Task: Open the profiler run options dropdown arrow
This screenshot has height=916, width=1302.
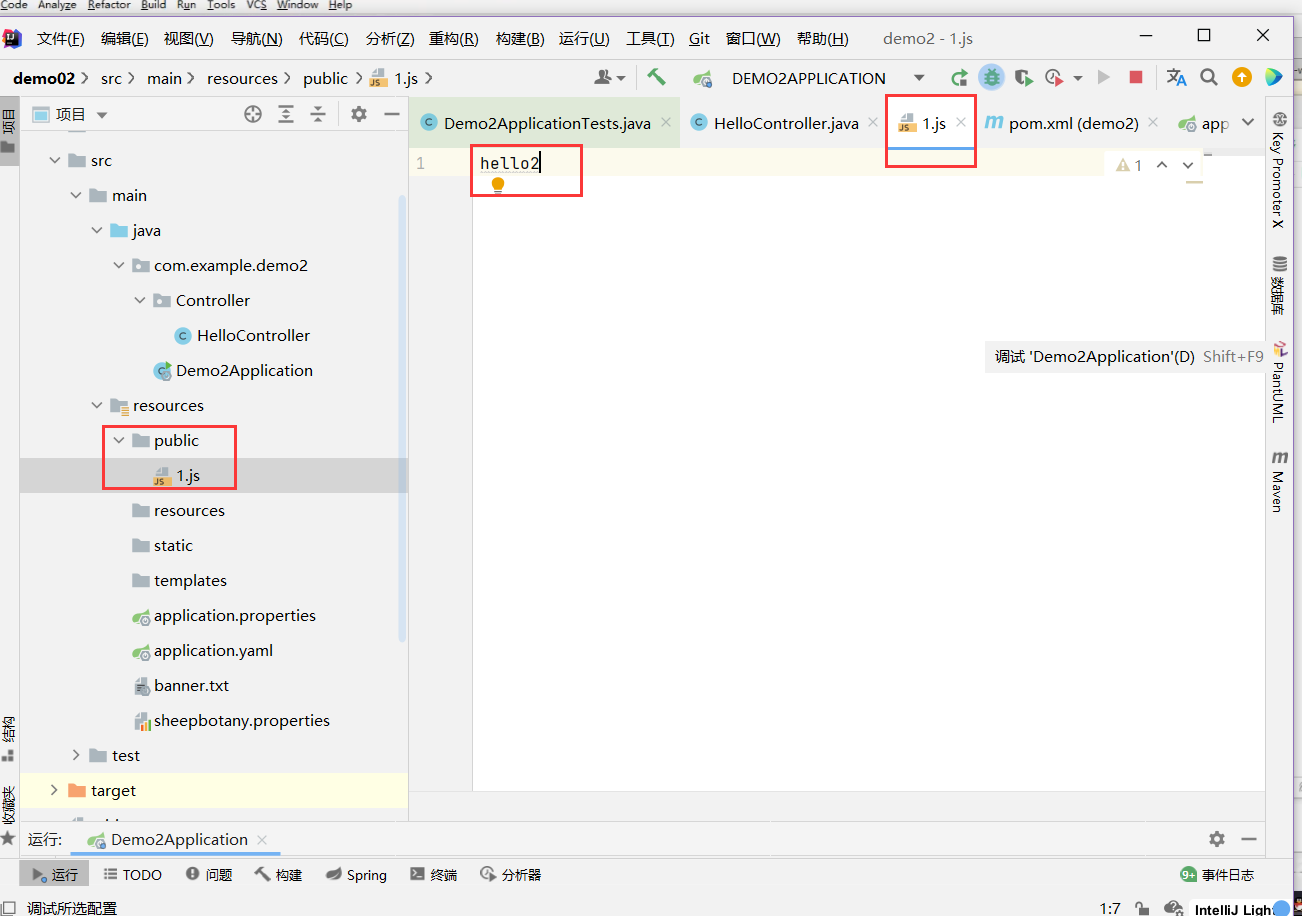Action: (x=1078, y=78)
